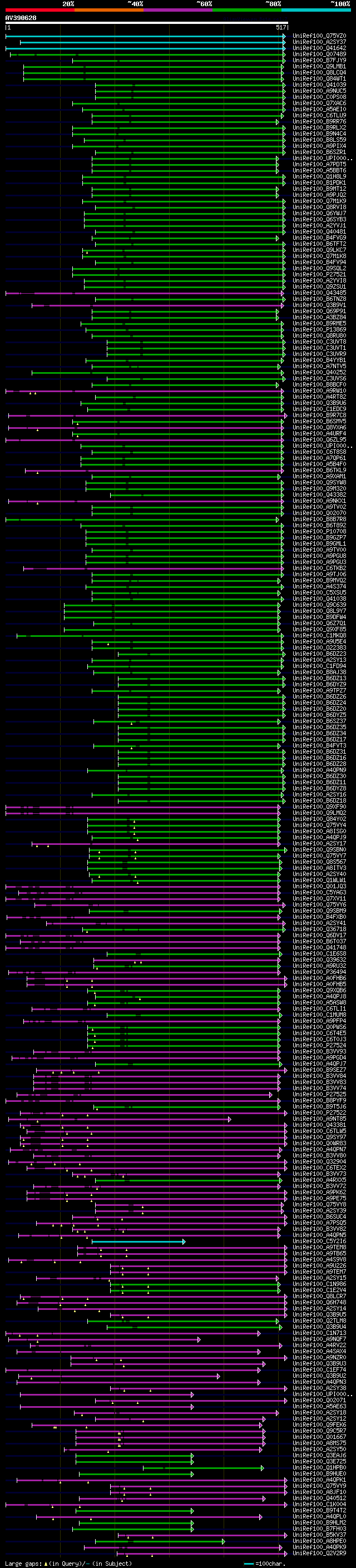Click hit label UniRef100_A0FHB6
This screenshot has height=1568, width=356.
[x=319, y=977]
